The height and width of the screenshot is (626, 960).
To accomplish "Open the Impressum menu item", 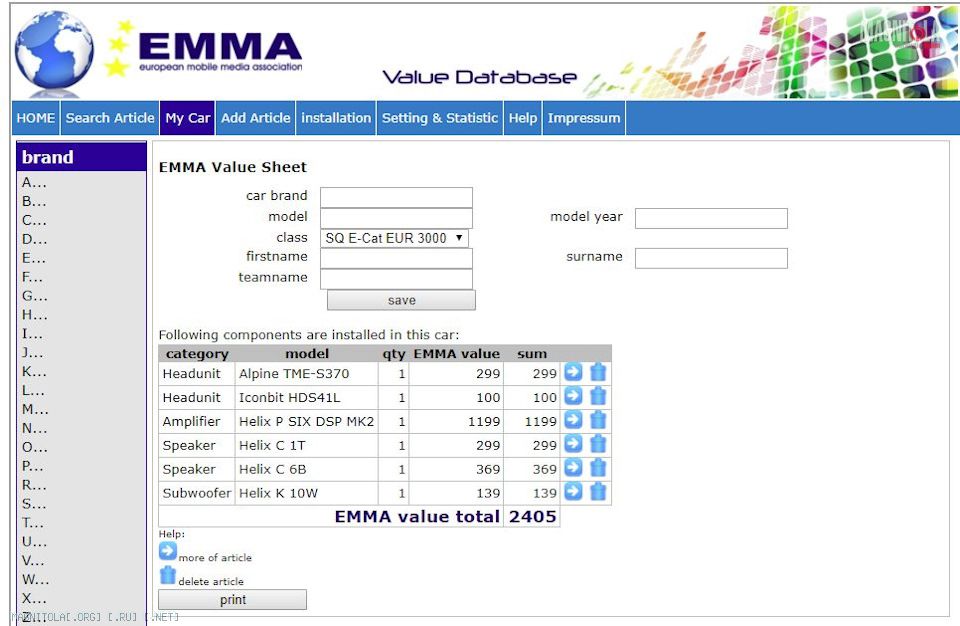I will [584, 118].
